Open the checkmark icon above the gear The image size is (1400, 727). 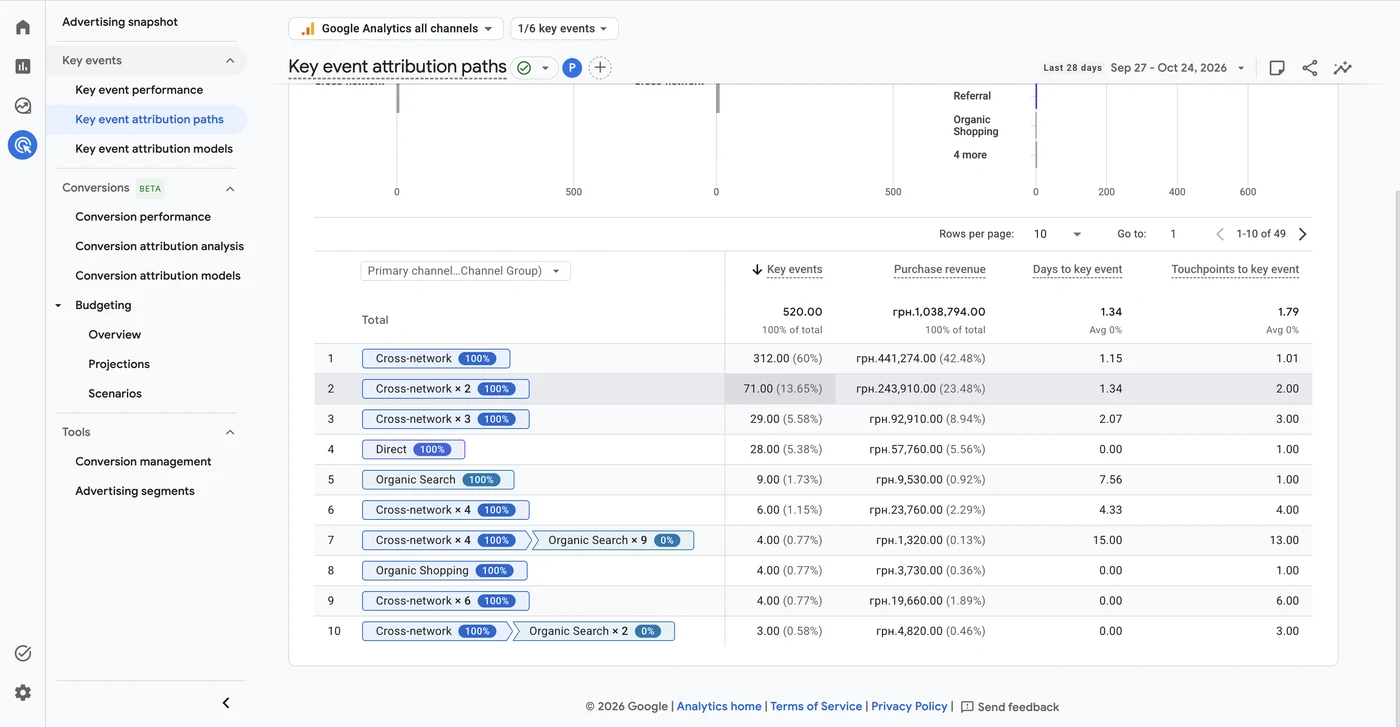click(22, 653)
